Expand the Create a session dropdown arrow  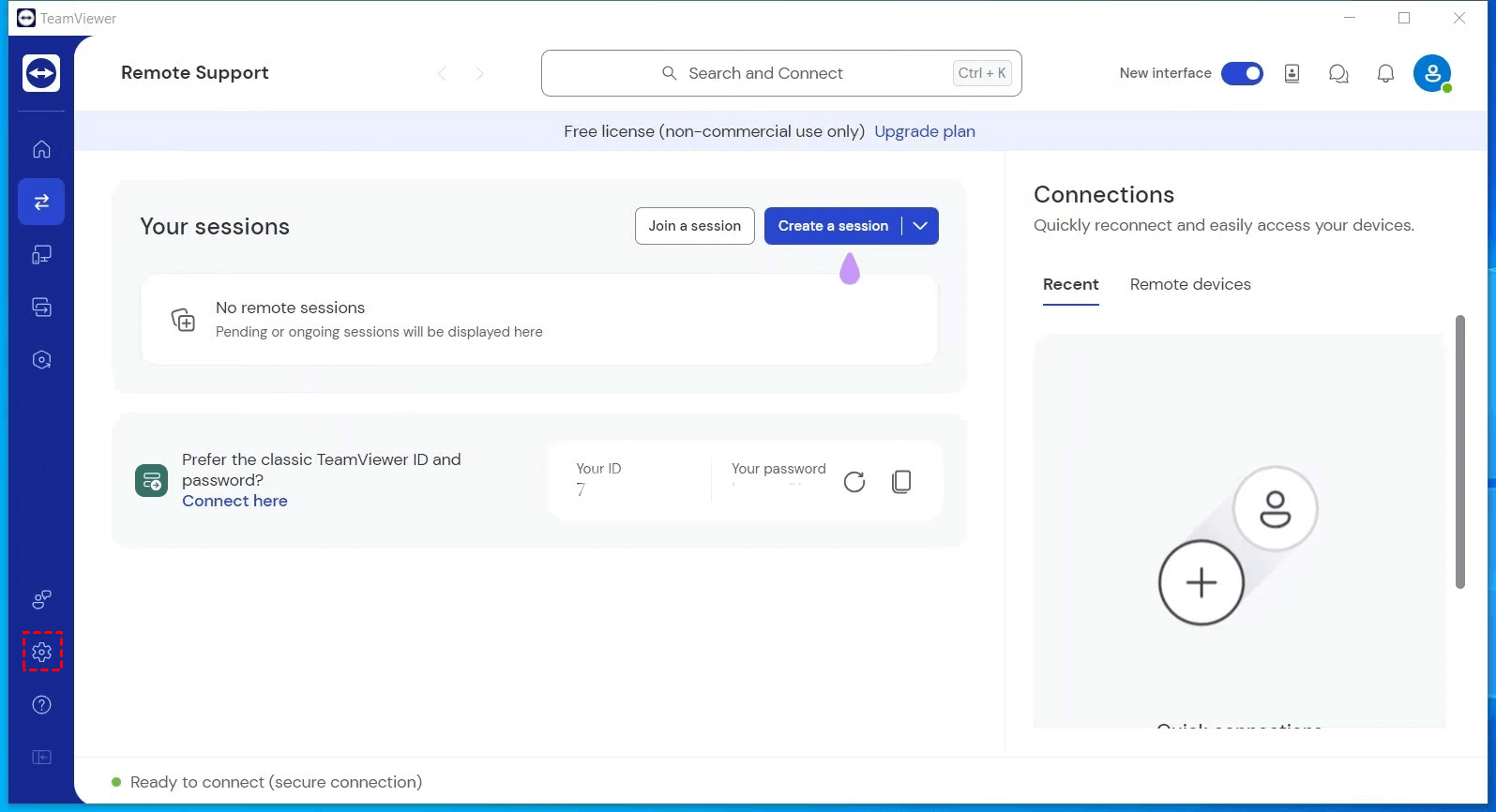coord(920,226)
